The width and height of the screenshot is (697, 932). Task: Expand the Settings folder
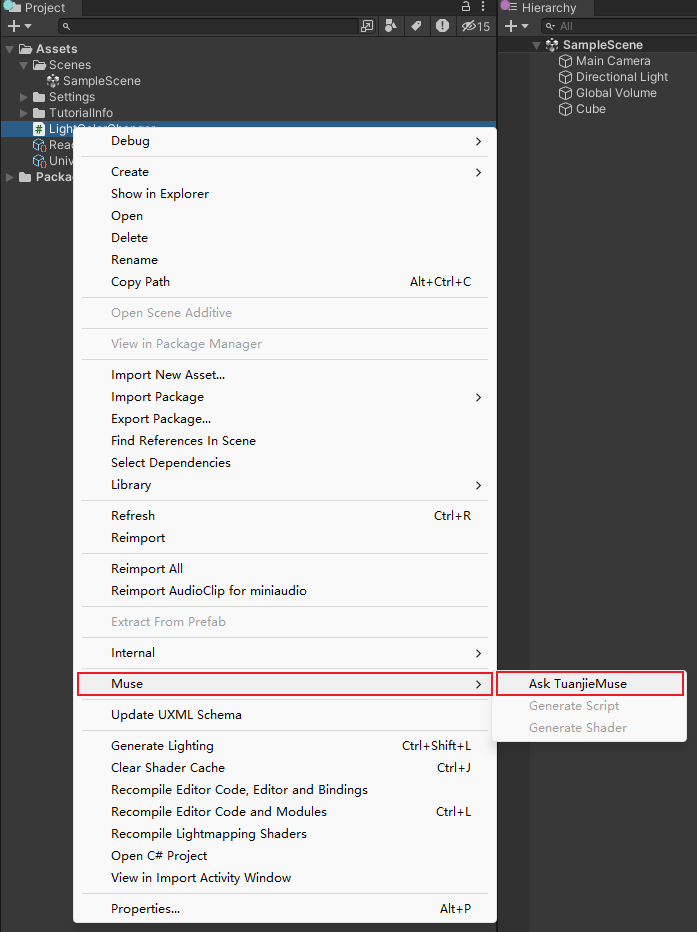click(x=24, y=97)
